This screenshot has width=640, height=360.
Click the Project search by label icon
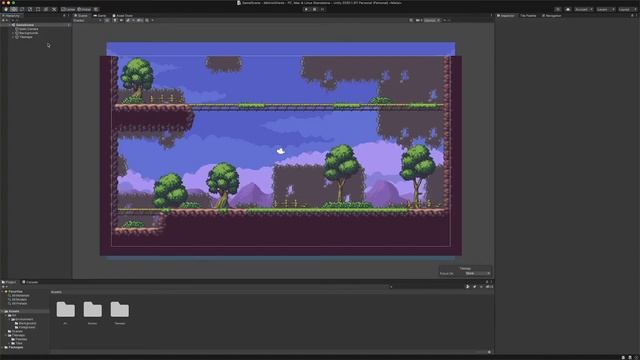click(474, 287)
